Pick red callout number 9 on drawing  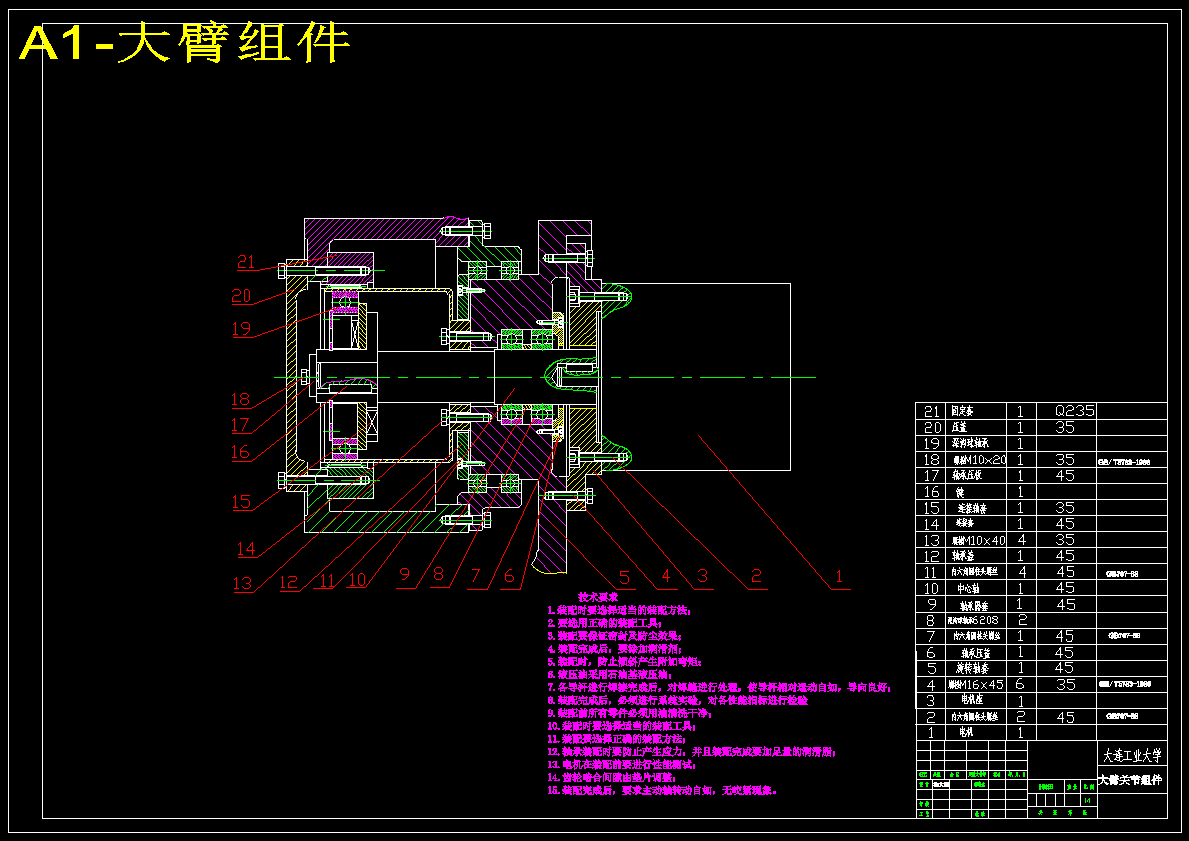[405, 574]
